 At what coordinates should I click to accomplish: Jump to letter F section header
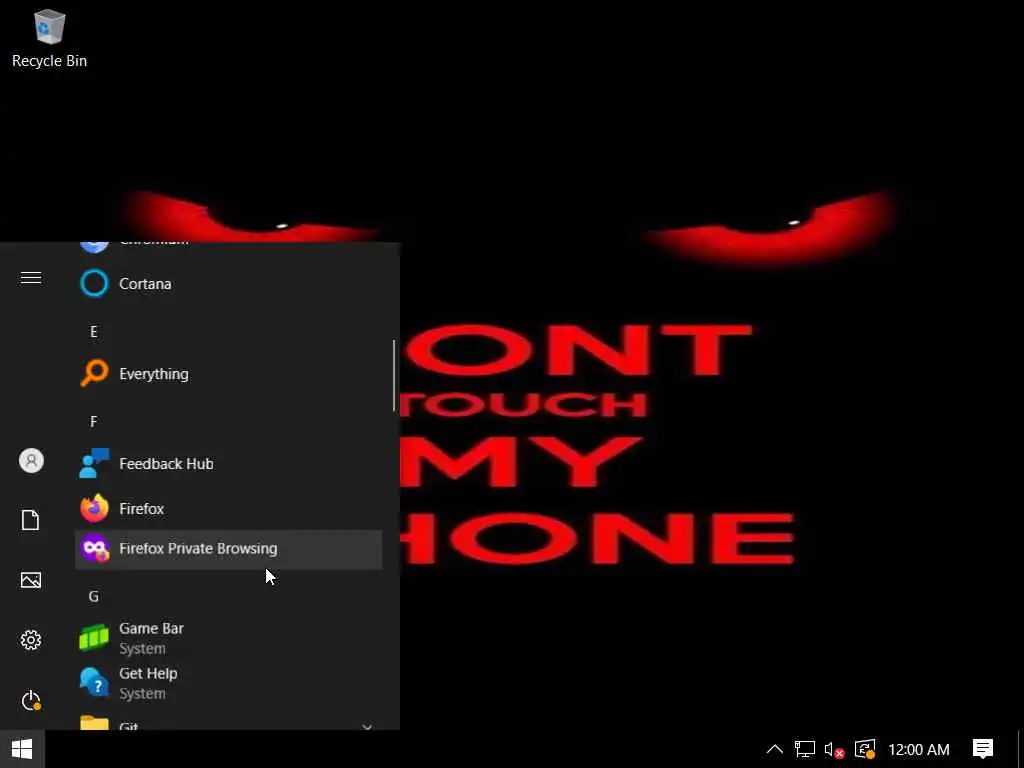pos(93,421)
